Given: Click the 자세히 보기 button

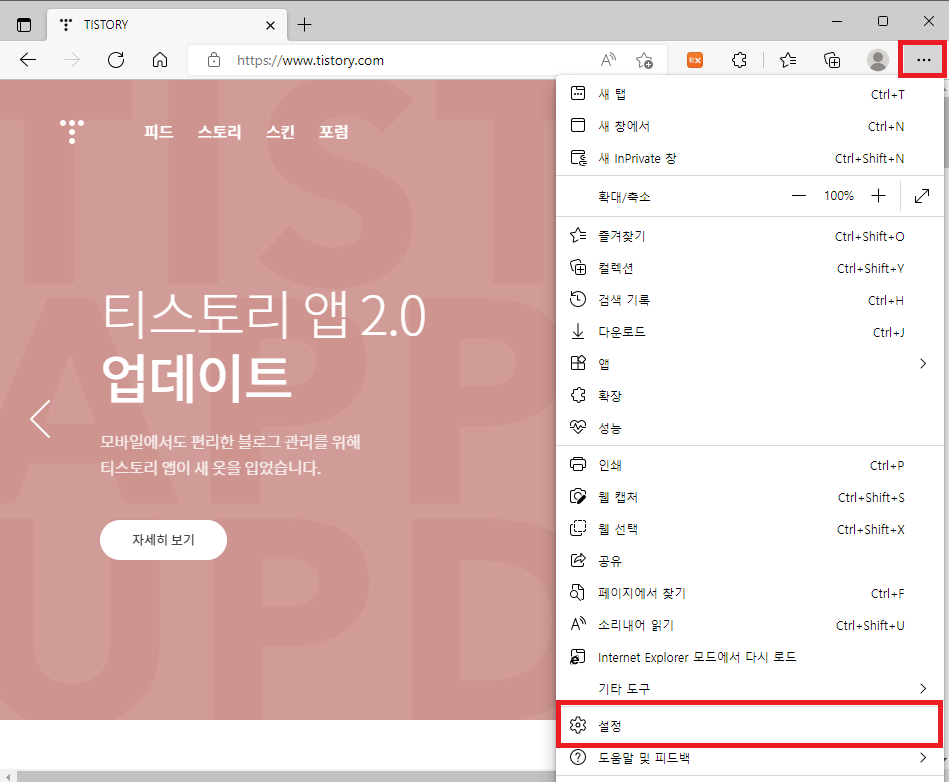Looking at the screenshot, I should 163,540.
